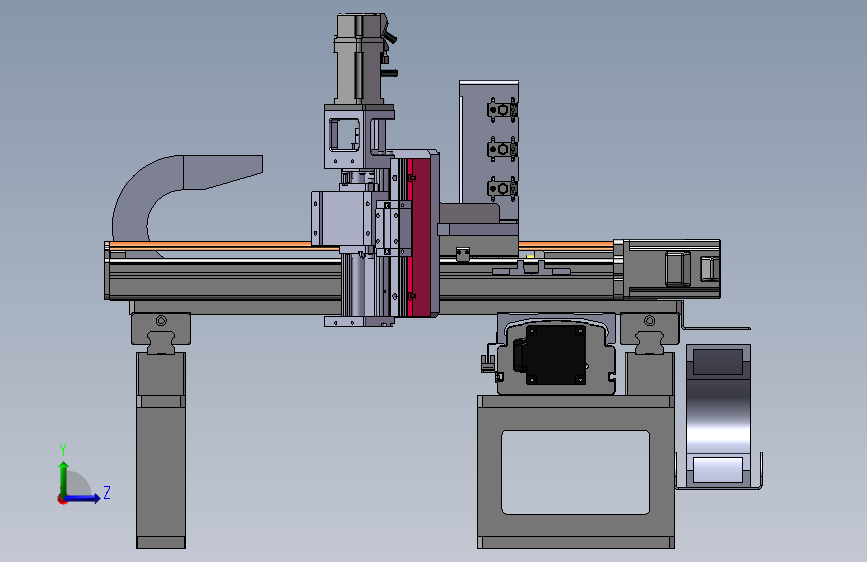The height and width of the screenshot is (562, 867).
Task: Click the 'Y' axis label
Action: [x=63, y=449]
